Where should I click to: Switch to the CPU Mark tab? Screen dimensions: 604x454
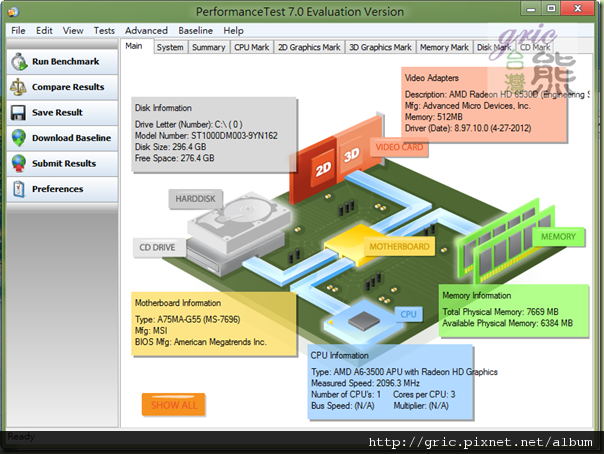click(x=252, y=47)
